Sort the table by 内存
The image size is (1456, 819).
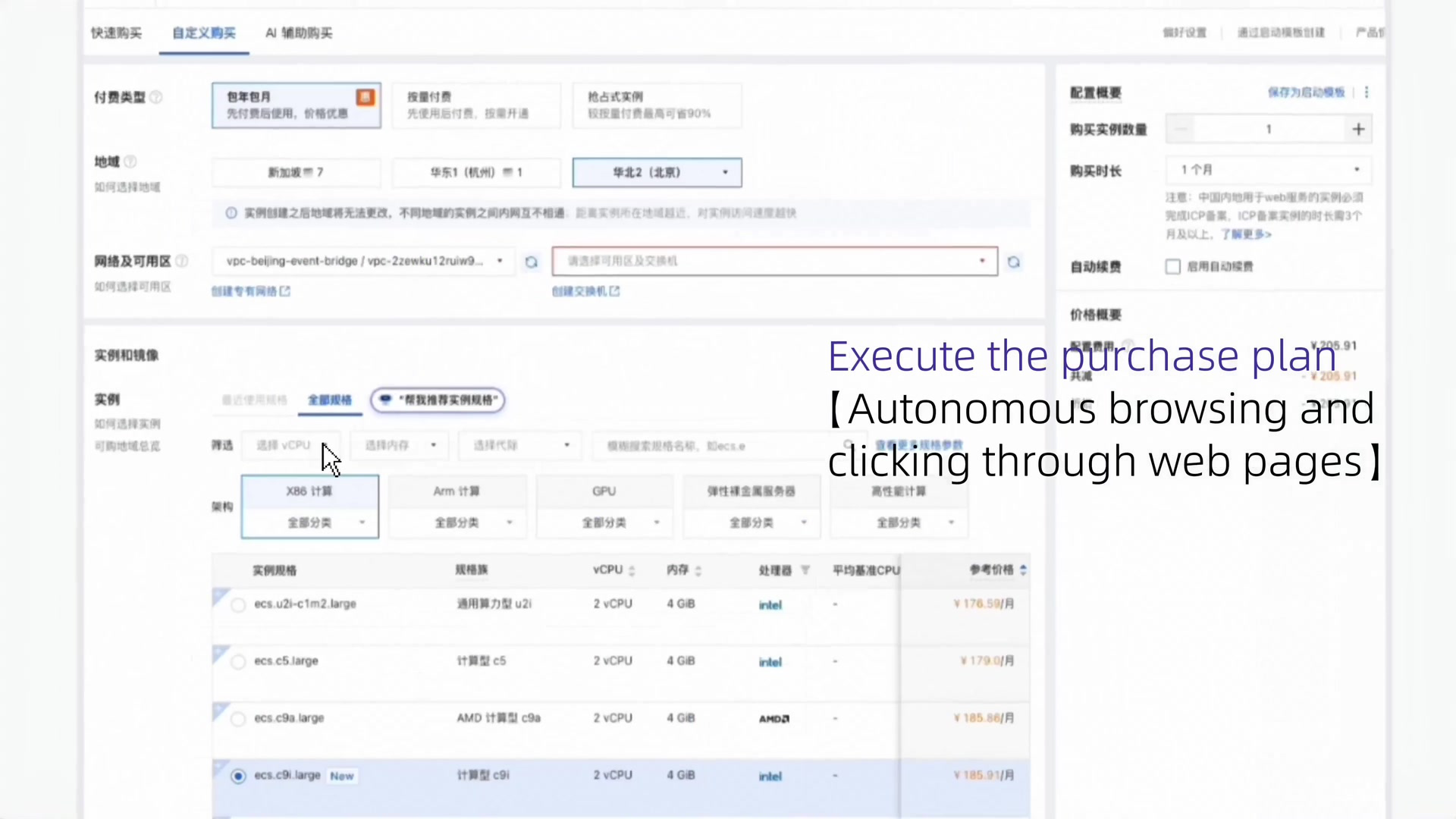[698, 570]
